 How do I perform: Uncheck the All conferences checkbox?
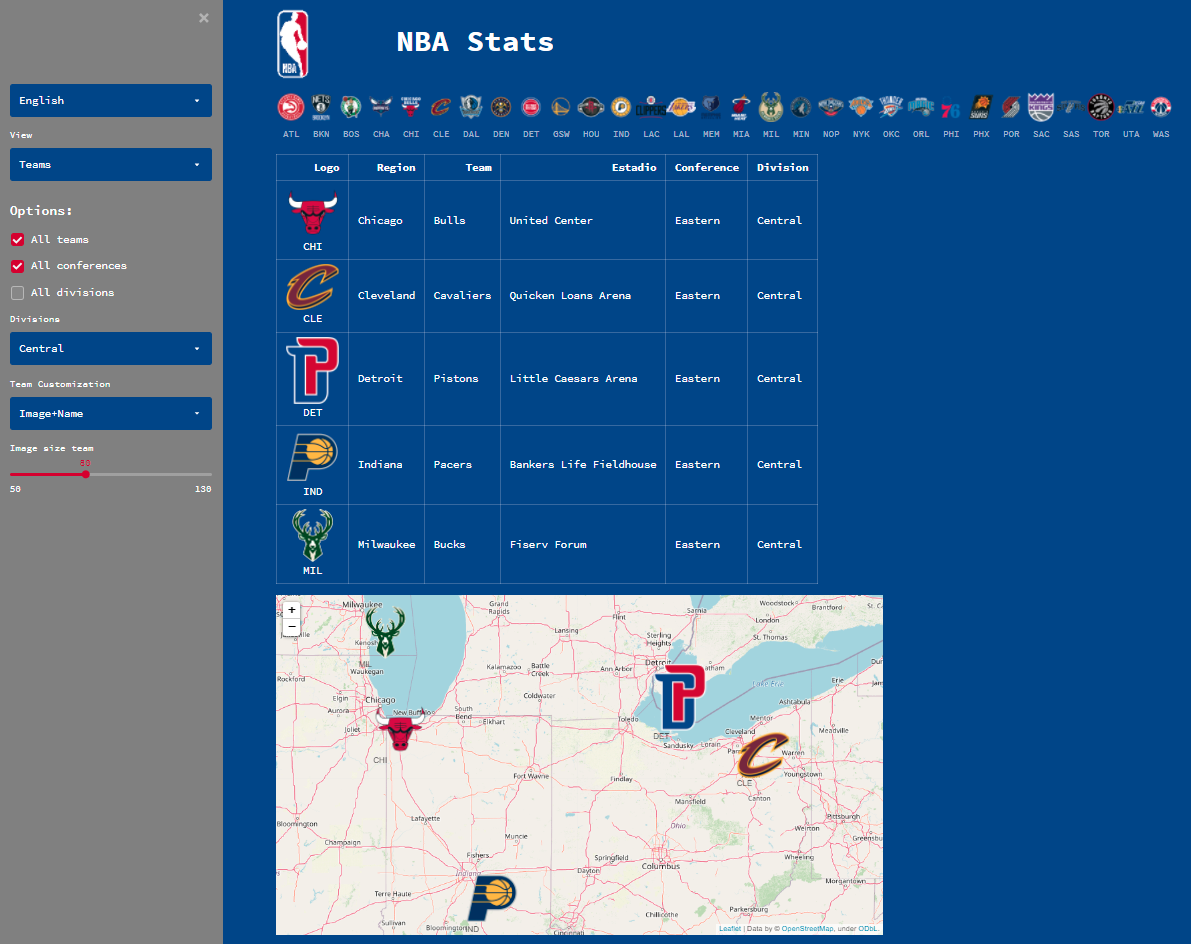click(17, 267)
